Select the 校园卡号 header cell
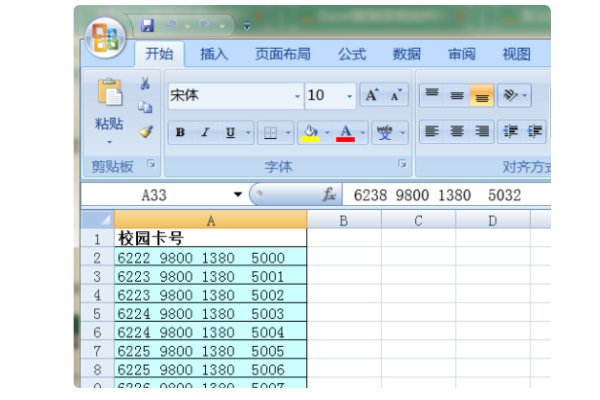600x400 pixels. [210, 238]
